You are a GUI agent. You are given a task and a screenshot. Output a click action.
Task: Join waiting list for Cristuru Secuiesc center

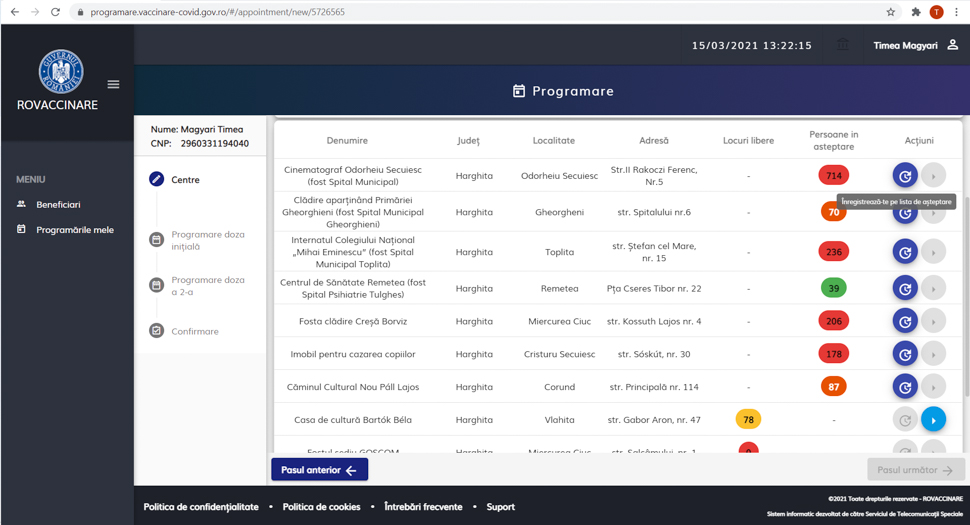(x=904, y=354)
